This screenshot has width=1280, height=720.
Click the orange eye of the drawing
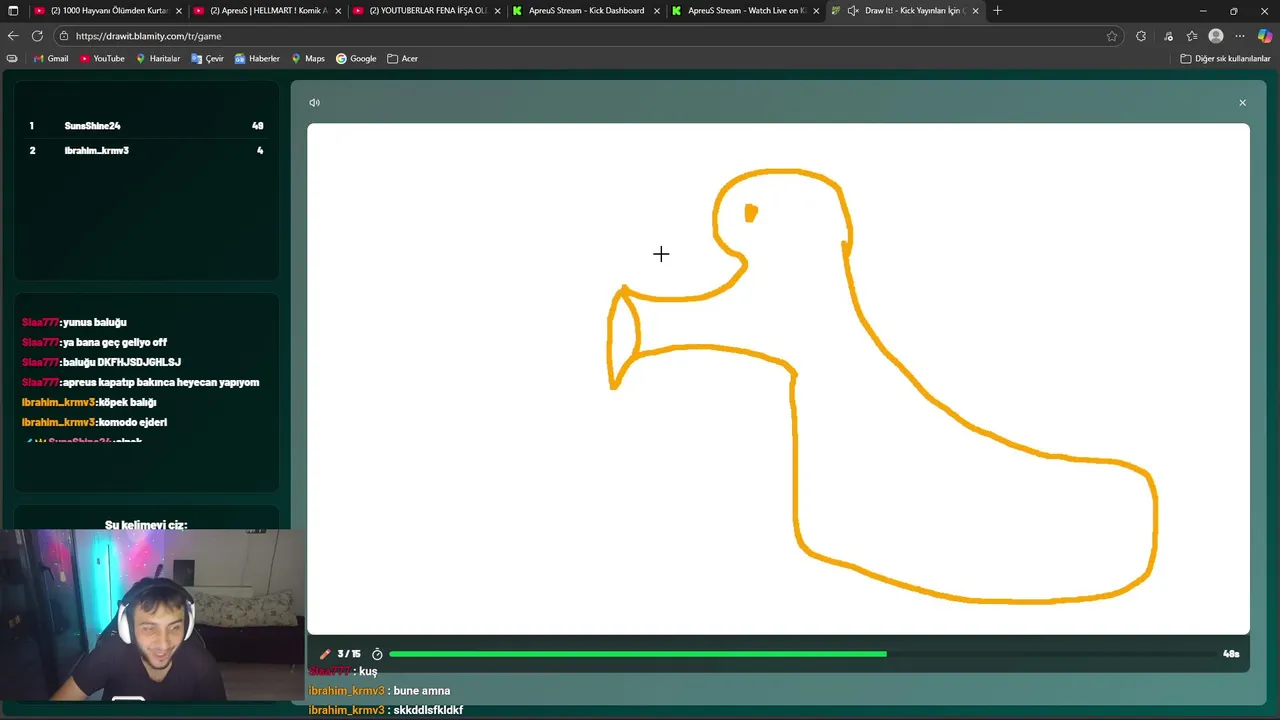(751, 213)
